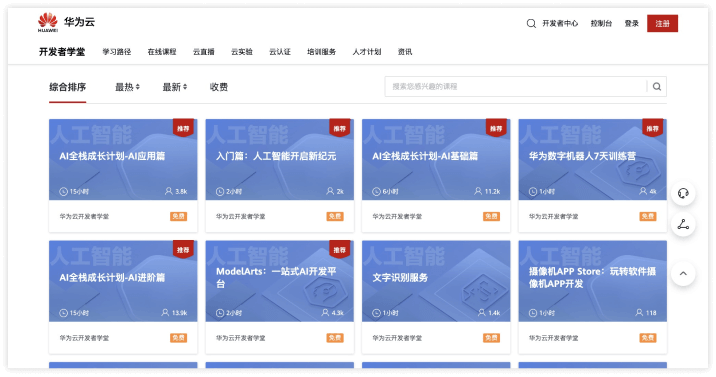Click clock icon on AI全栈成长计划-AI进阶篇 card
716x377 pixels.
pyautogui.click(x=63, y=313)
